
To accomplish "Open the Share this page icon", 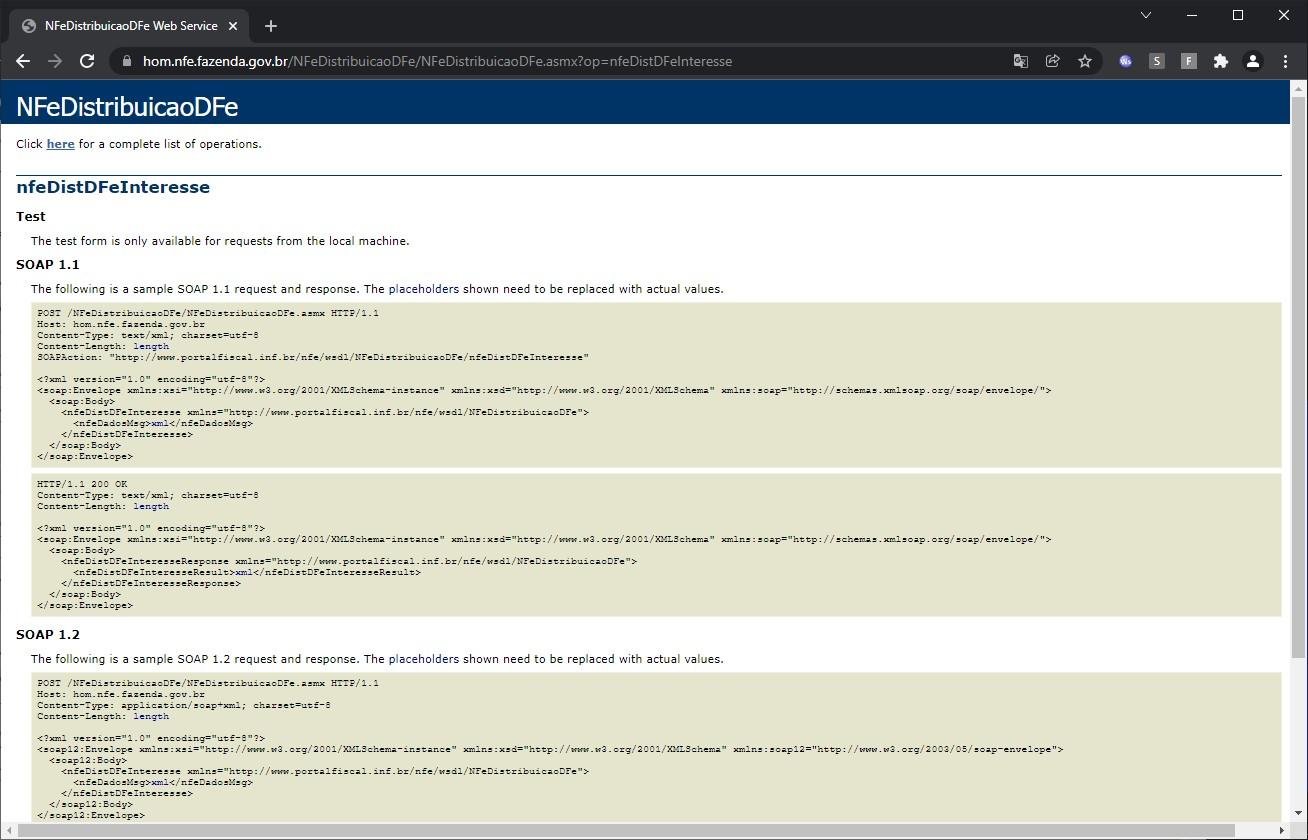I will [x=1053, y=61].
